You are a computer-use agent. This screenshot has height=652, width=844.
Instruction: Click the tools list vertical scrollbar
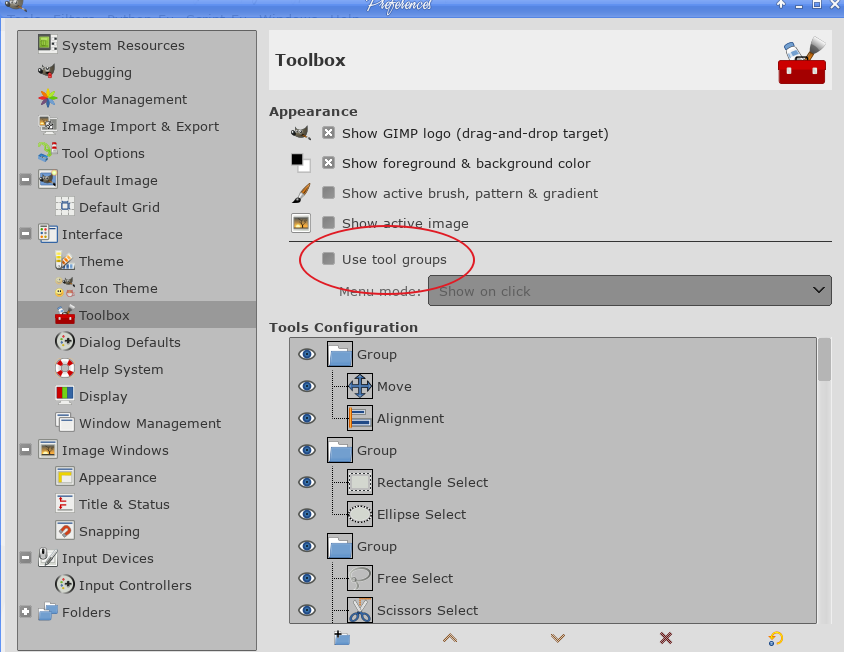[x=824, y=360]
